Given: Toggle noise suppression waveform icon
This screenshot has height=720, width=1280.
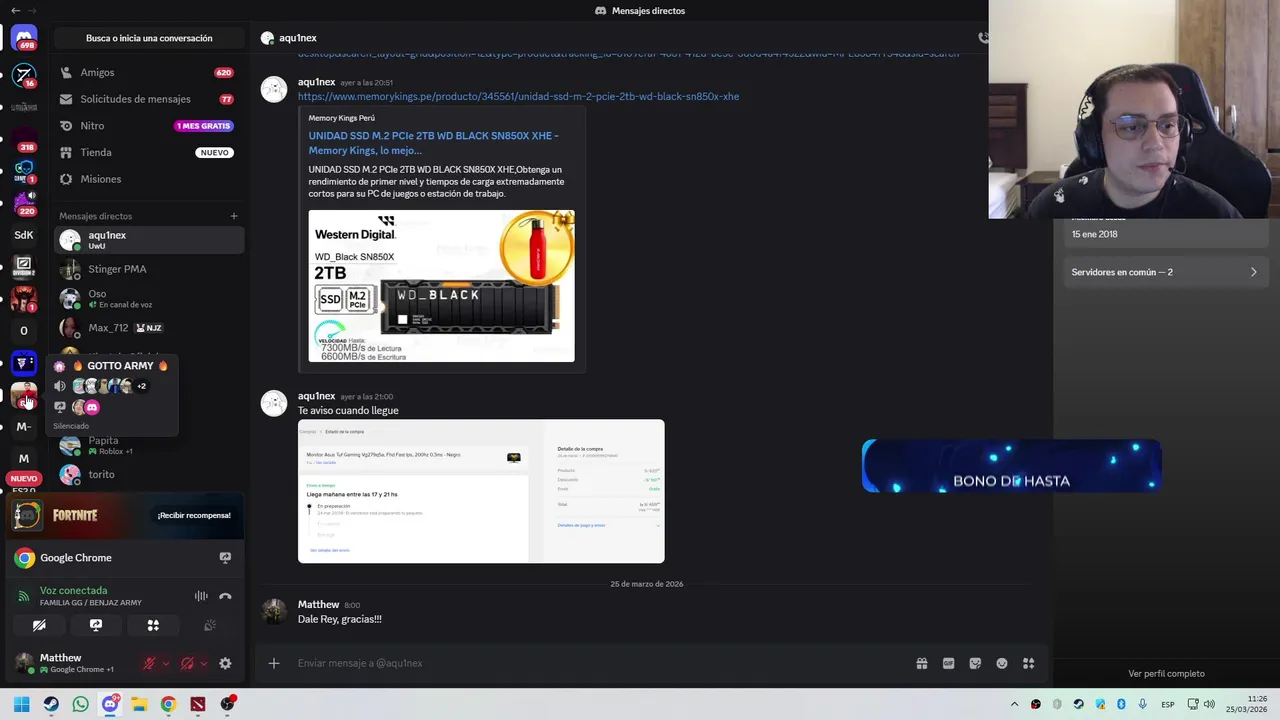Looking at the screenshot, I should coord(201,596).
